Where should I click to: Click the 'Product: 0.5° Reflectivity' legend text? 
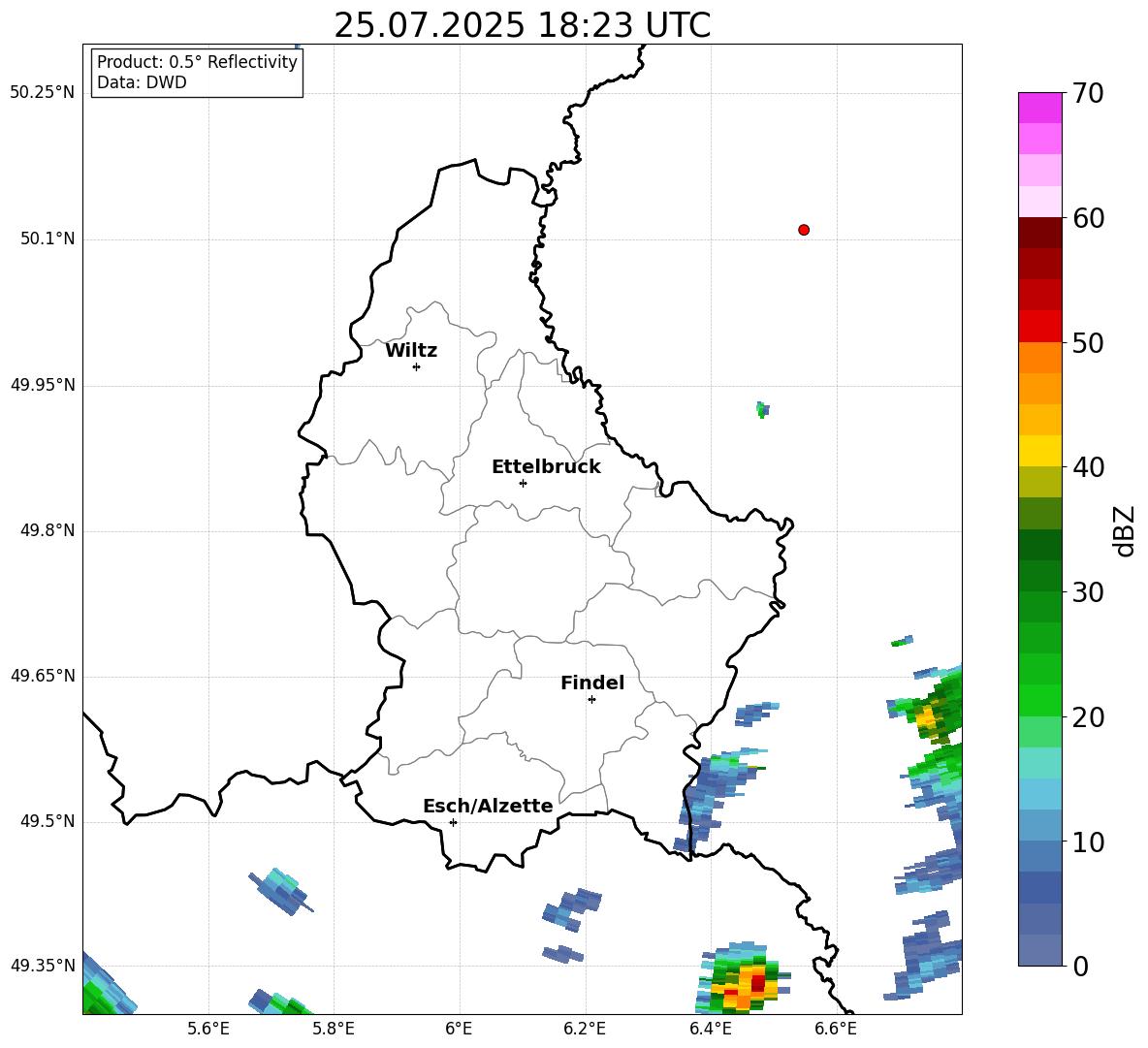(197, 62)
